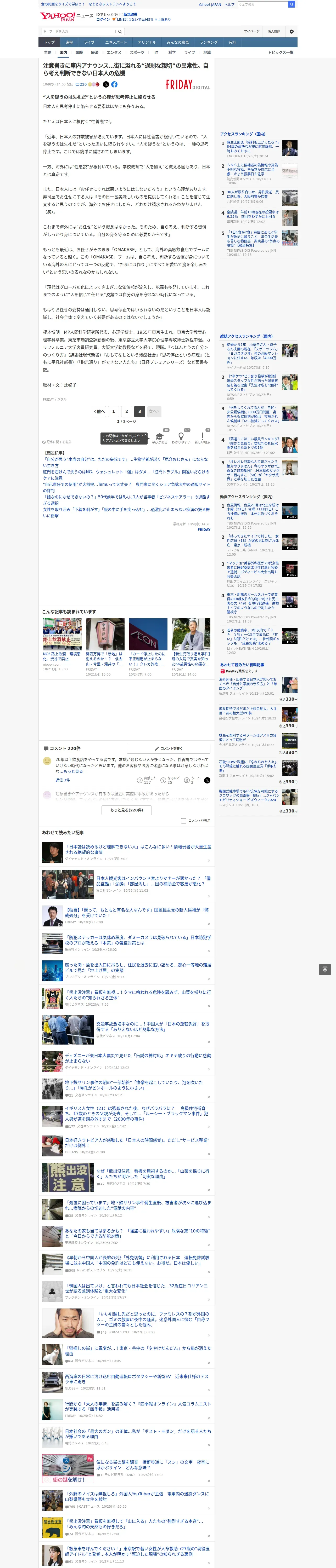Click the keyword search magnifier icon
The height and width of the screenshot is (1568, 336).
pos(120,32)
